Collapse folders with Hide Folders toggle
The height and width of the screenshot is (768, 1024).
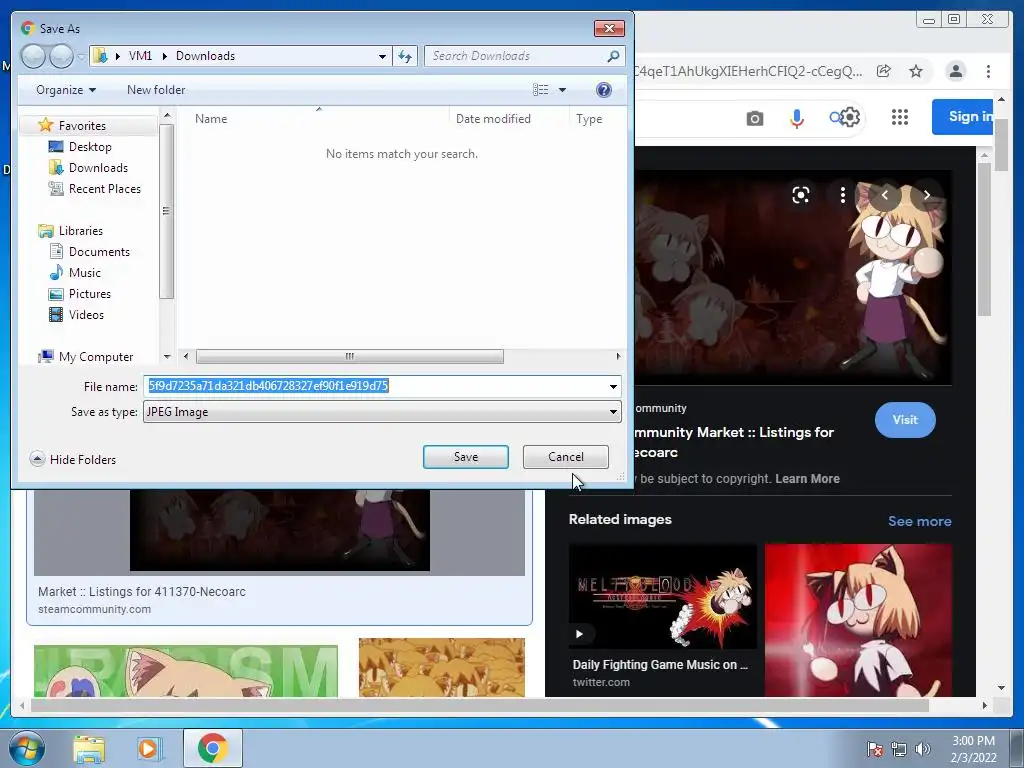tap(73, 459)
